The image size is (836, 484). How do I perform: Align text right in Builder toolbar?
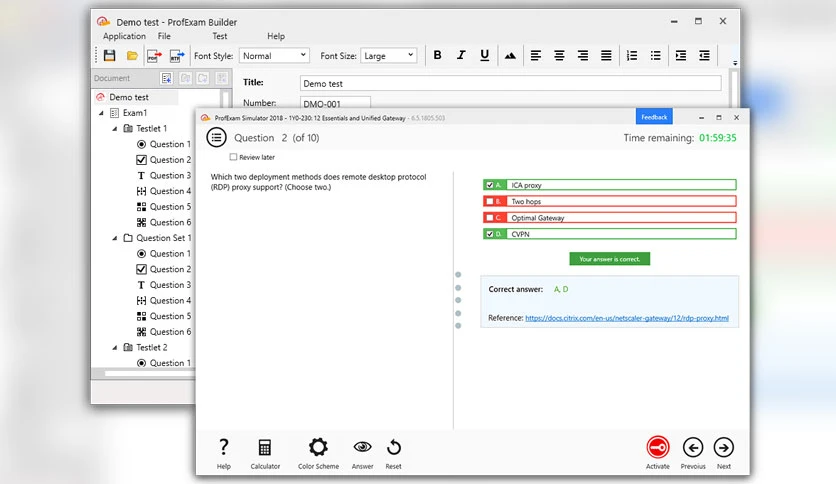click(x=583, y=55)
